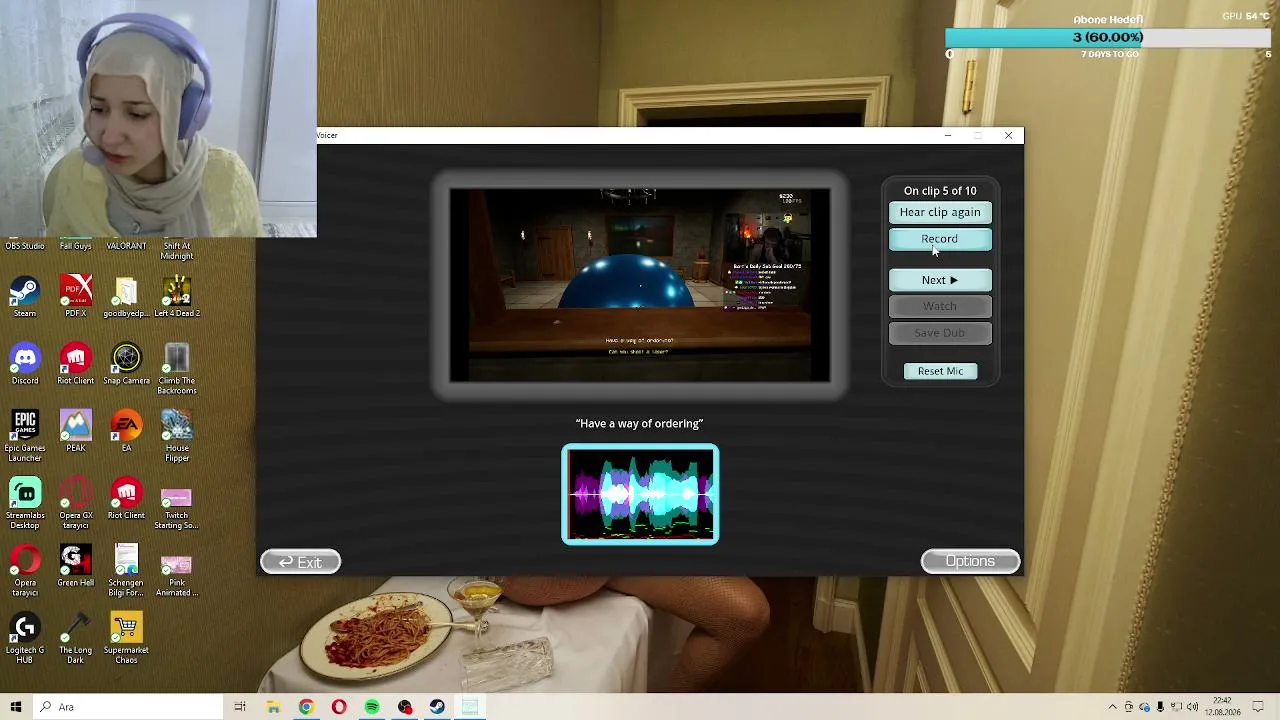Click the OBS Studio desktop label
Image resolution: width=1280 pixels, height=720 pixels.
25,246
